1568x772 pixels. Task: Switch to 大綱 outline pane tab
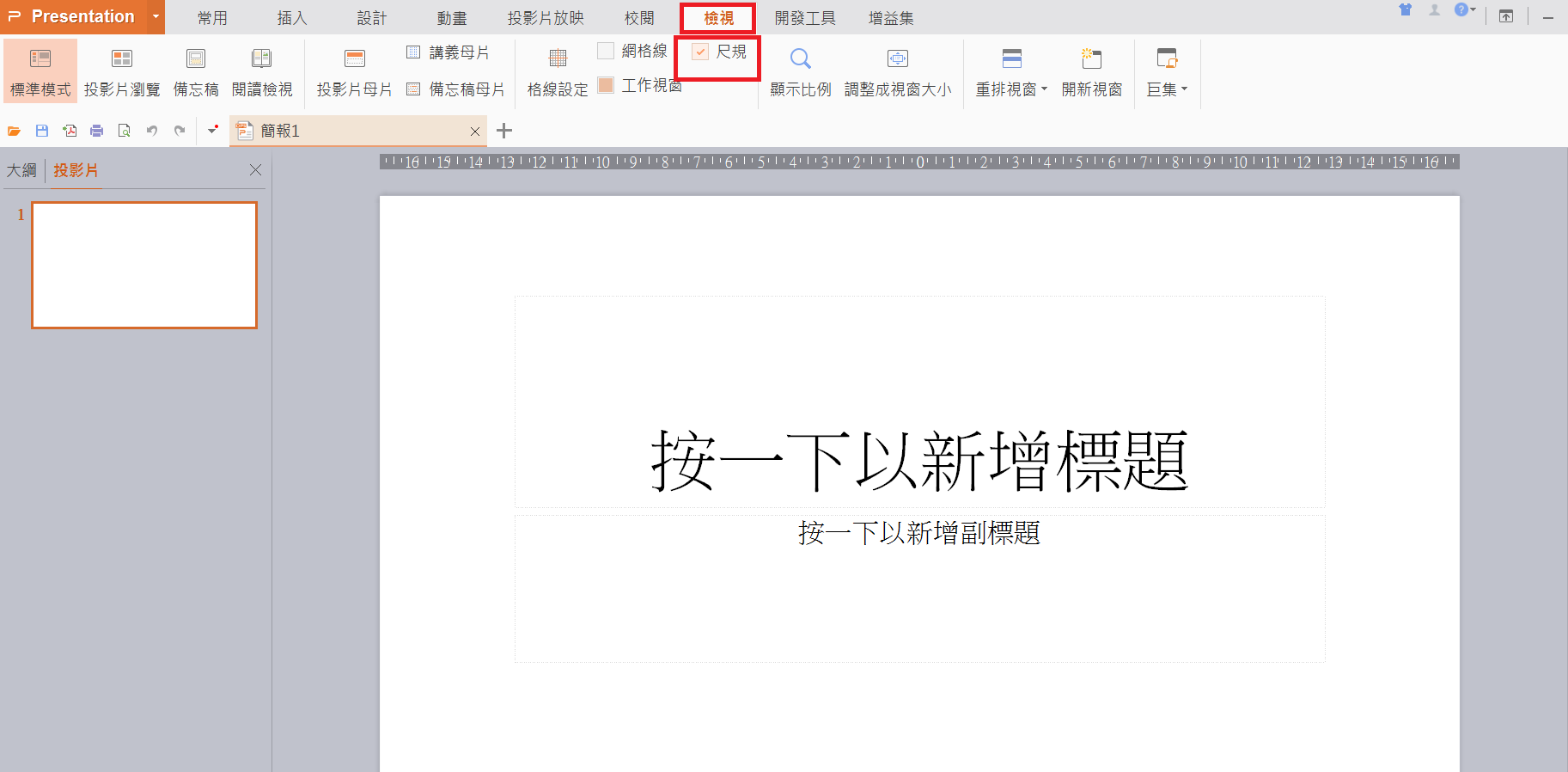pos(21,170)
